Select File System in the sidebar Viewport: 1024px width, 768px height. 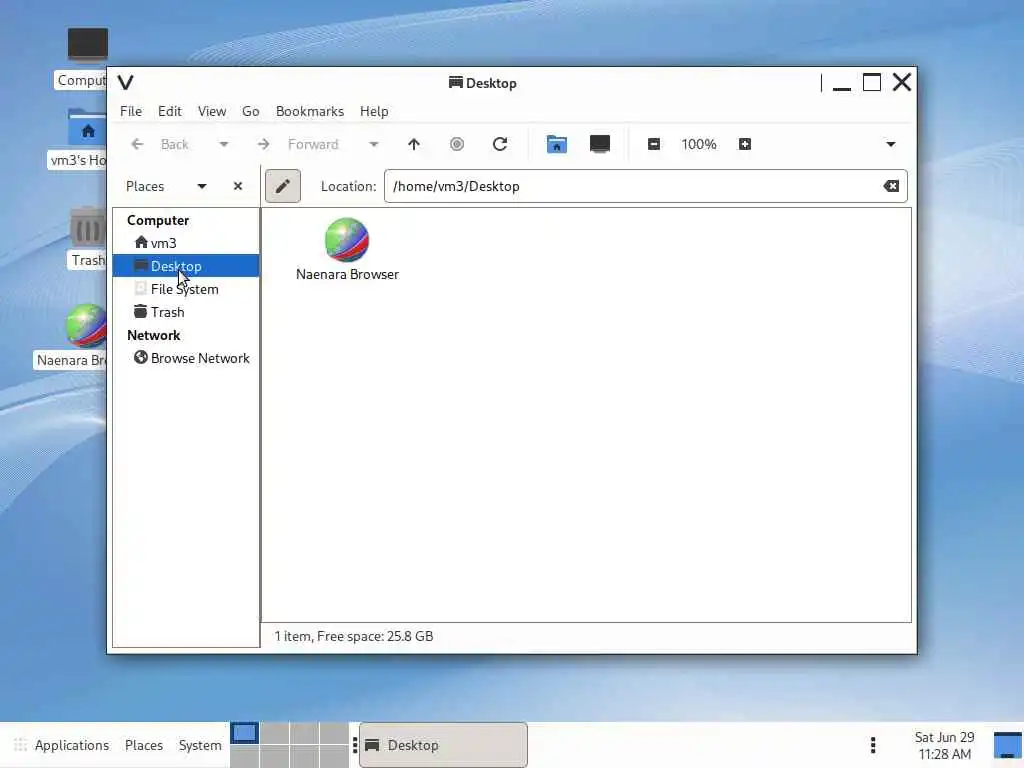pyautogui.click(x=186, y=289)
